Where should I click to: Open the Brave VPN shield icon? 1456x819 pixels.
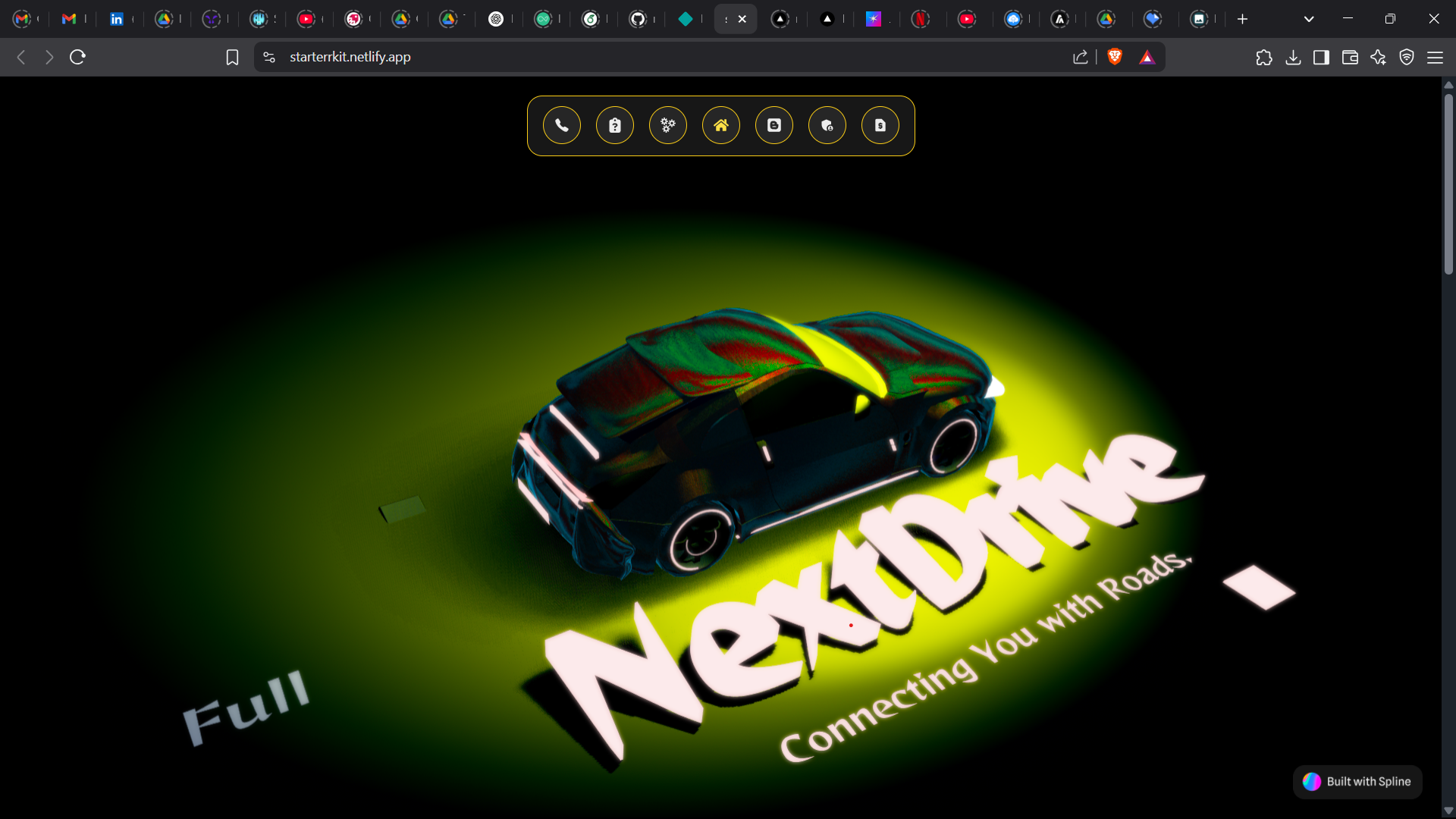click(x=1407, y=57)
